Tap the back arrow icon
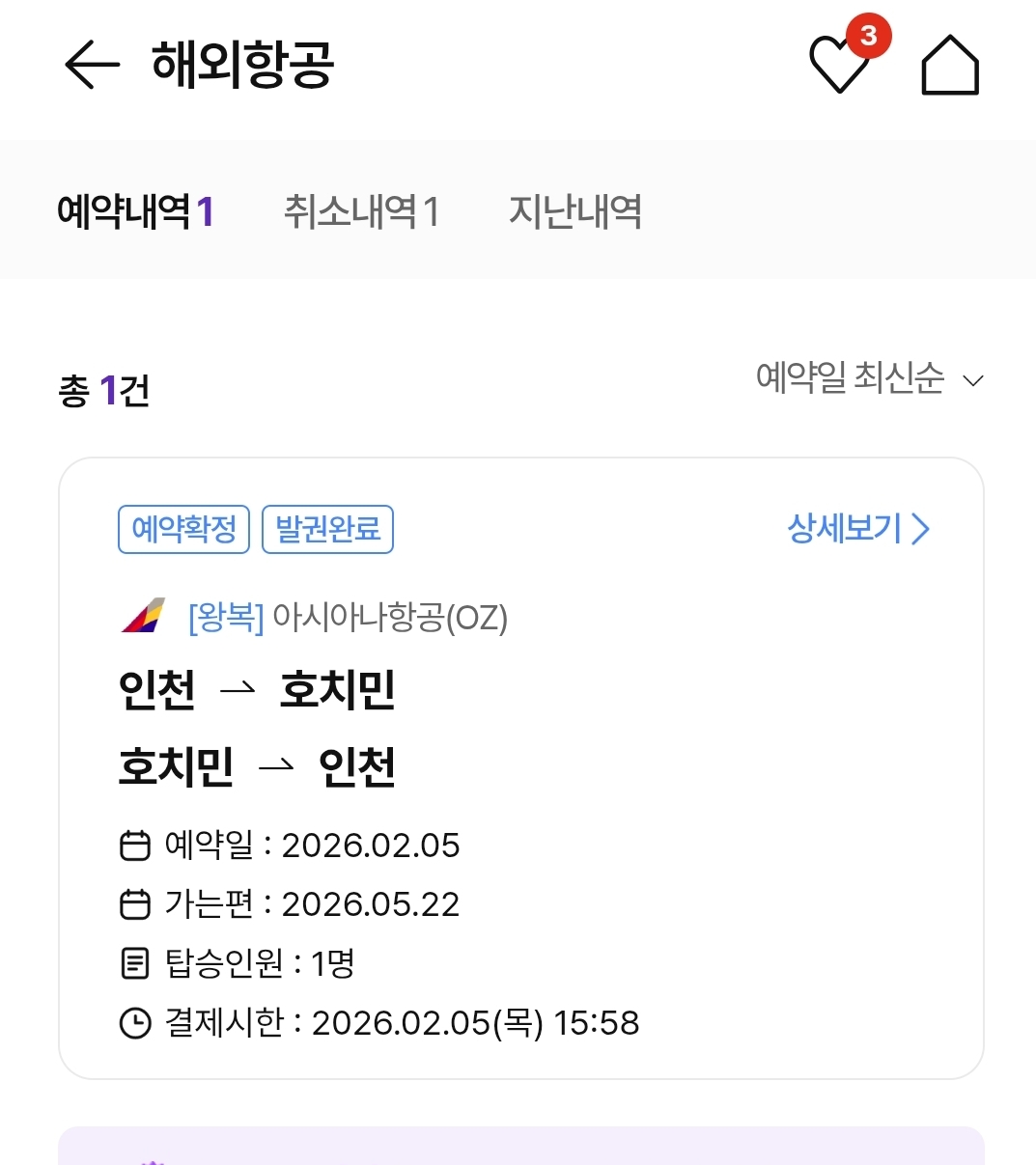 [92, 66]
